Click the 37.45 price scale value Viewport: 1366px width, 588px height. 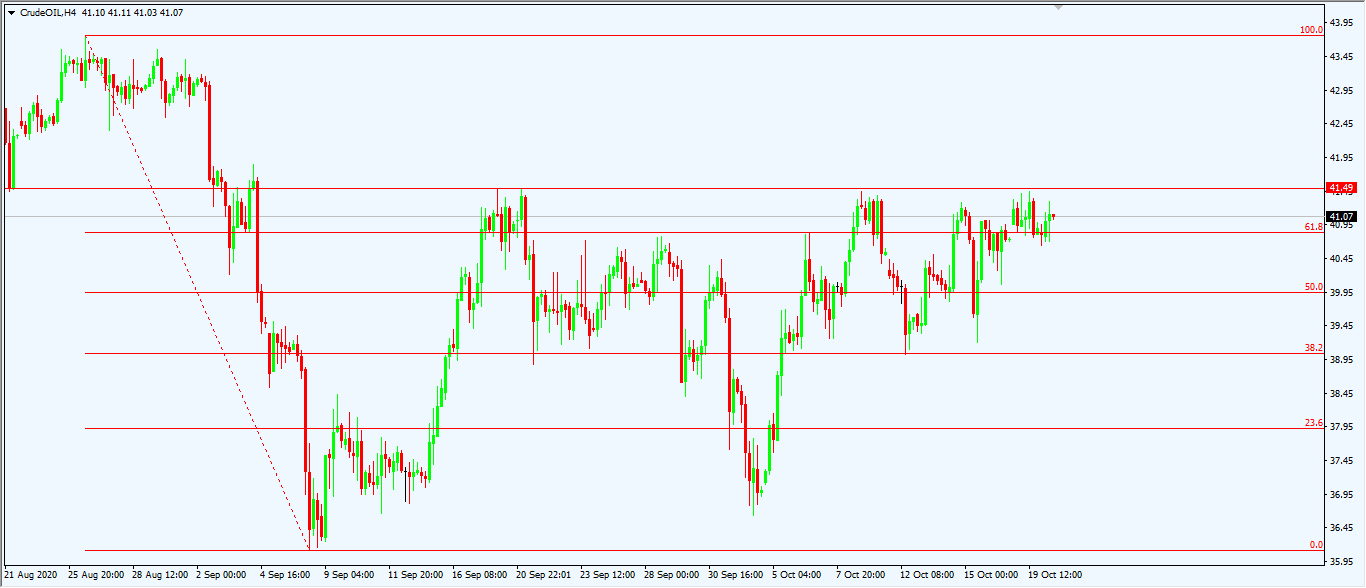[1342, 461]
